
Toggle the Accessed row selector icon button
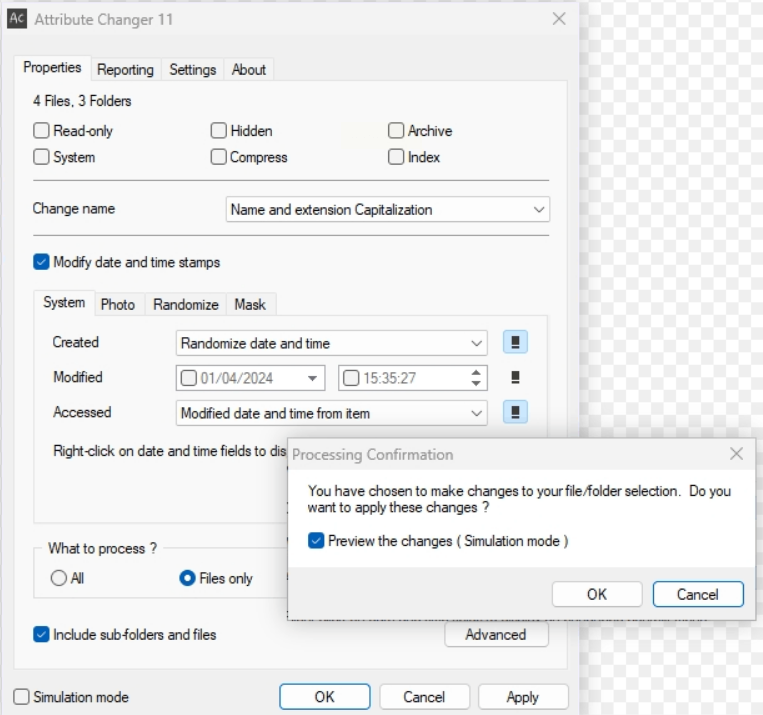515,412
